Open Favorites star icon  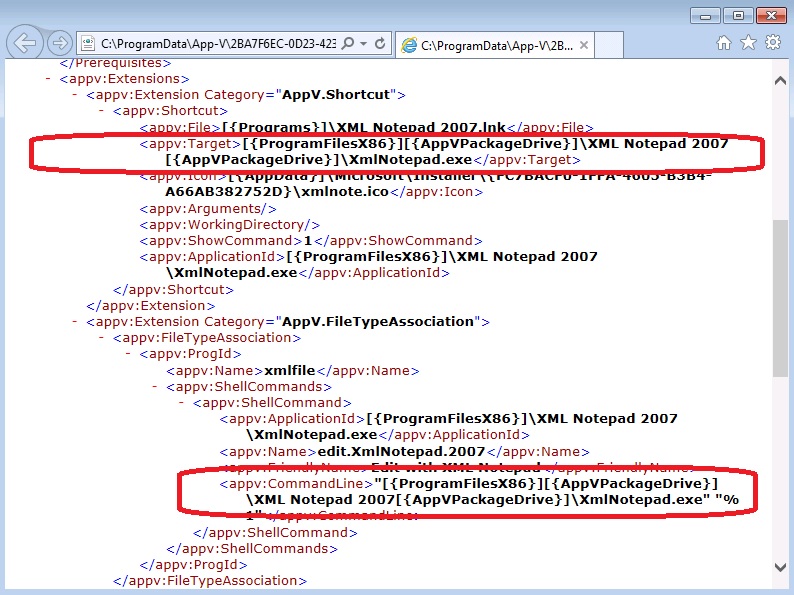[x=748, y=43]
